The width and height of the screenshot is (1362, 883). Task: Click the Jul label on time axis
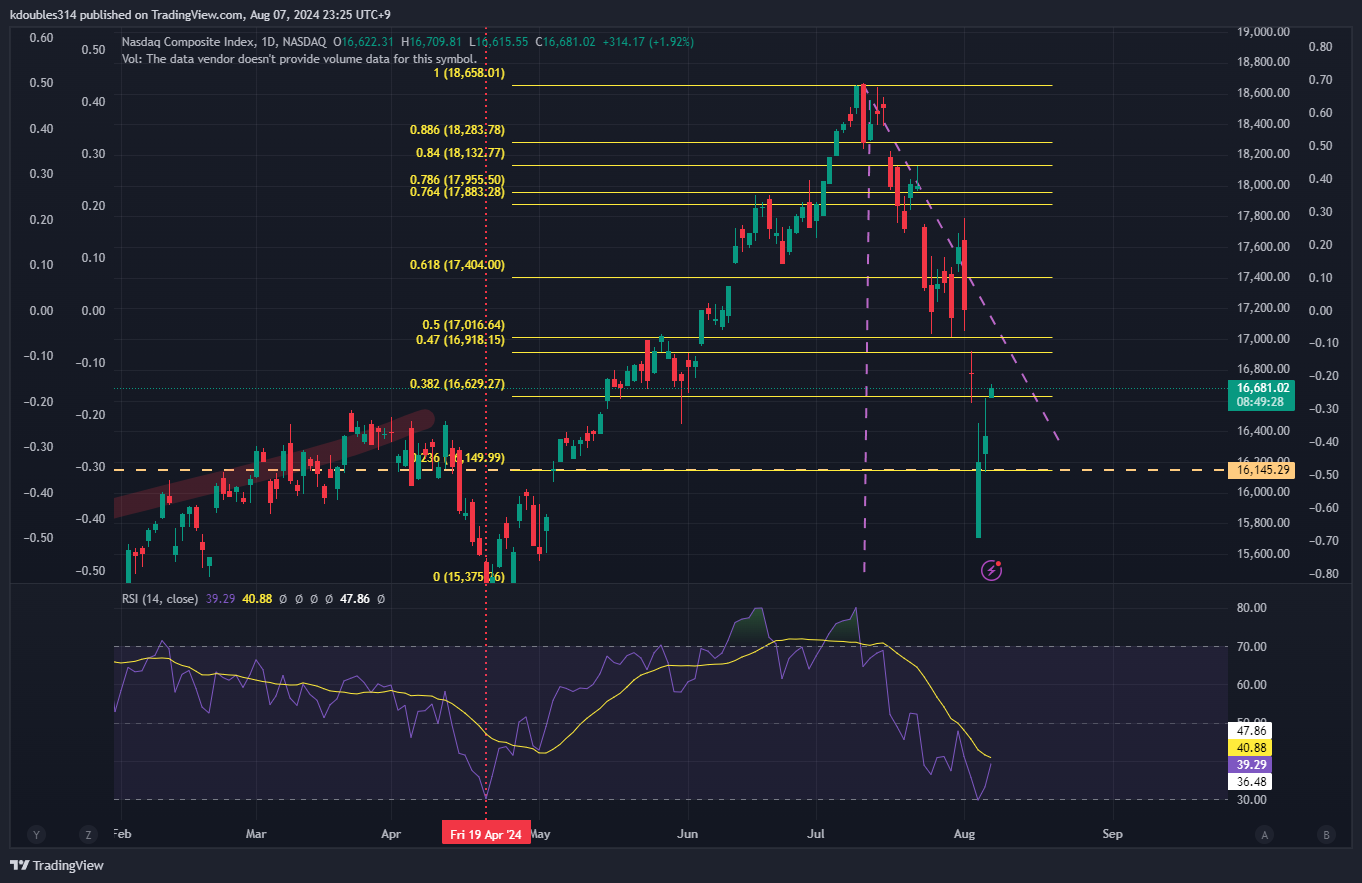click(816, 834)
